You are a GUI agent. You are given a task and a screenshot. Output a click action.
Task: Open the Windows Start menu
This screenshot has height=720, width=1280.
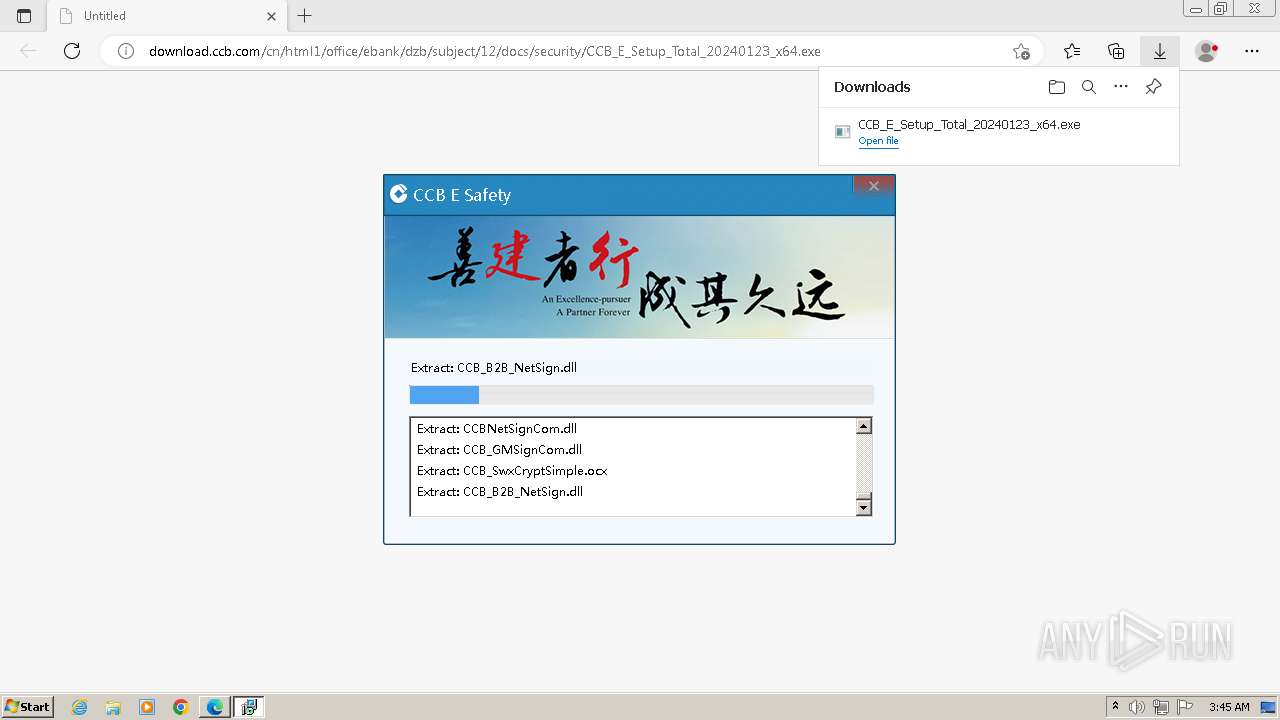click(x=27, y=706)
